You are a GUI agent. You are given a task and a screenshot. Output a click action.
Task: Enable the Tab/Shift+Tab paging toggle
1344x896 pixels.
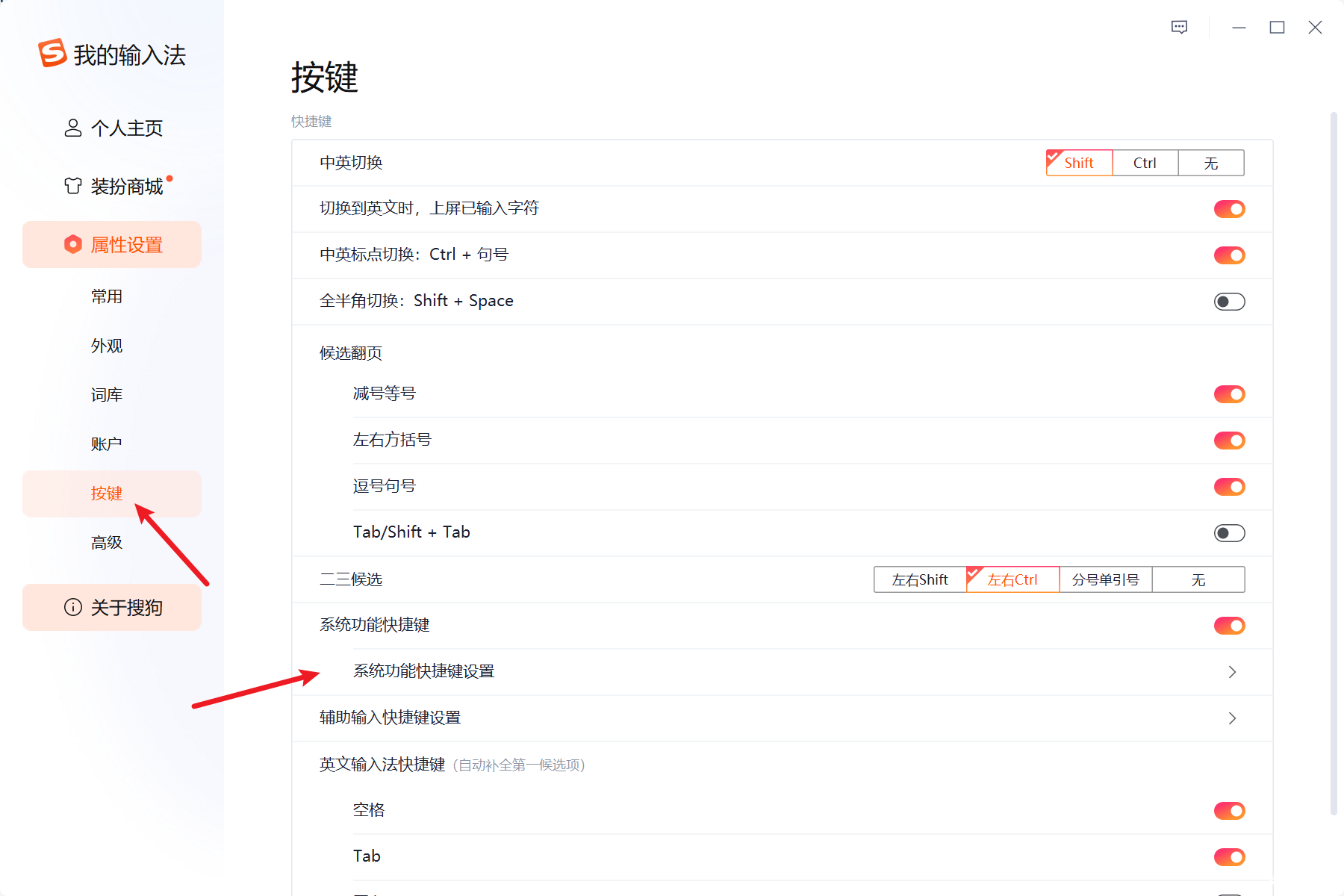pos(1228,532)
